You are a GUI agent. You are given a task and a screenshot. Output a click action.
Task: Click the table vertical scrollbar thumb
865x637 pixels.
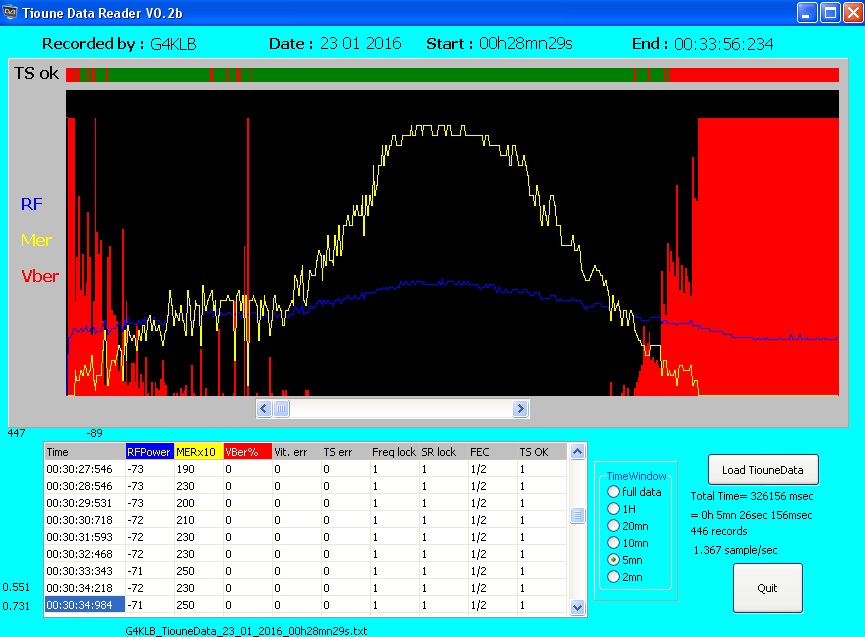point(577,516)
